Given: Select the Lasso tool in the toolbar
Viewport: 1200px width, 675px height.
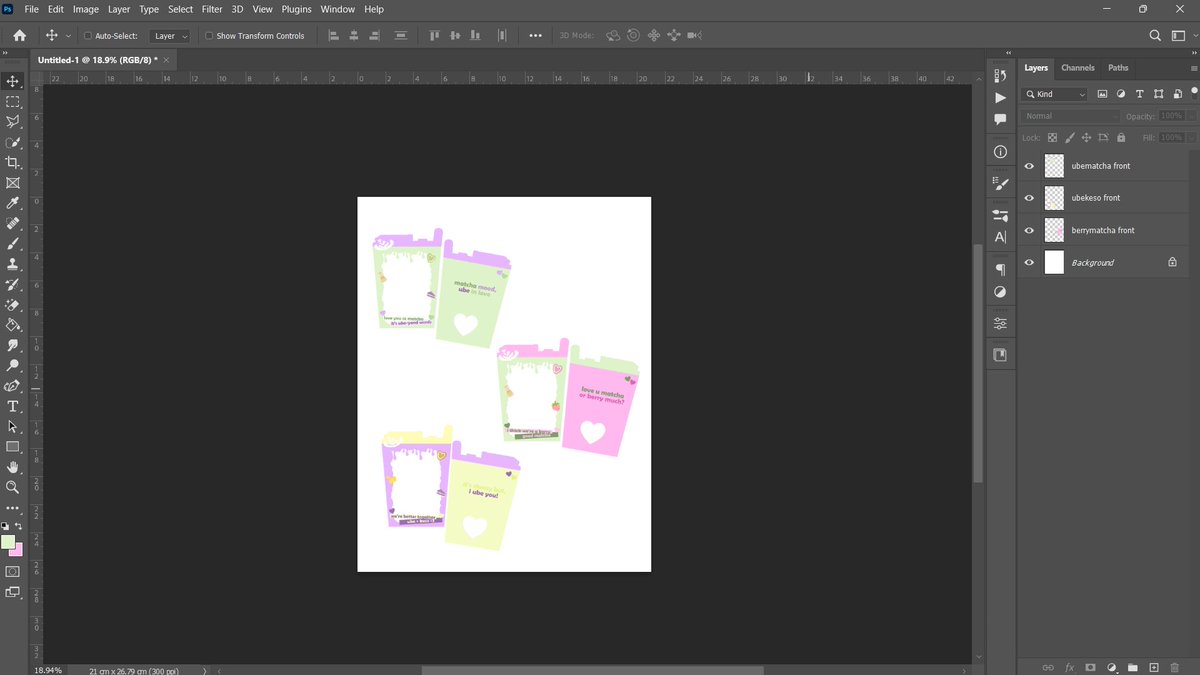Looking at the screenshot, I should point(13,122).
